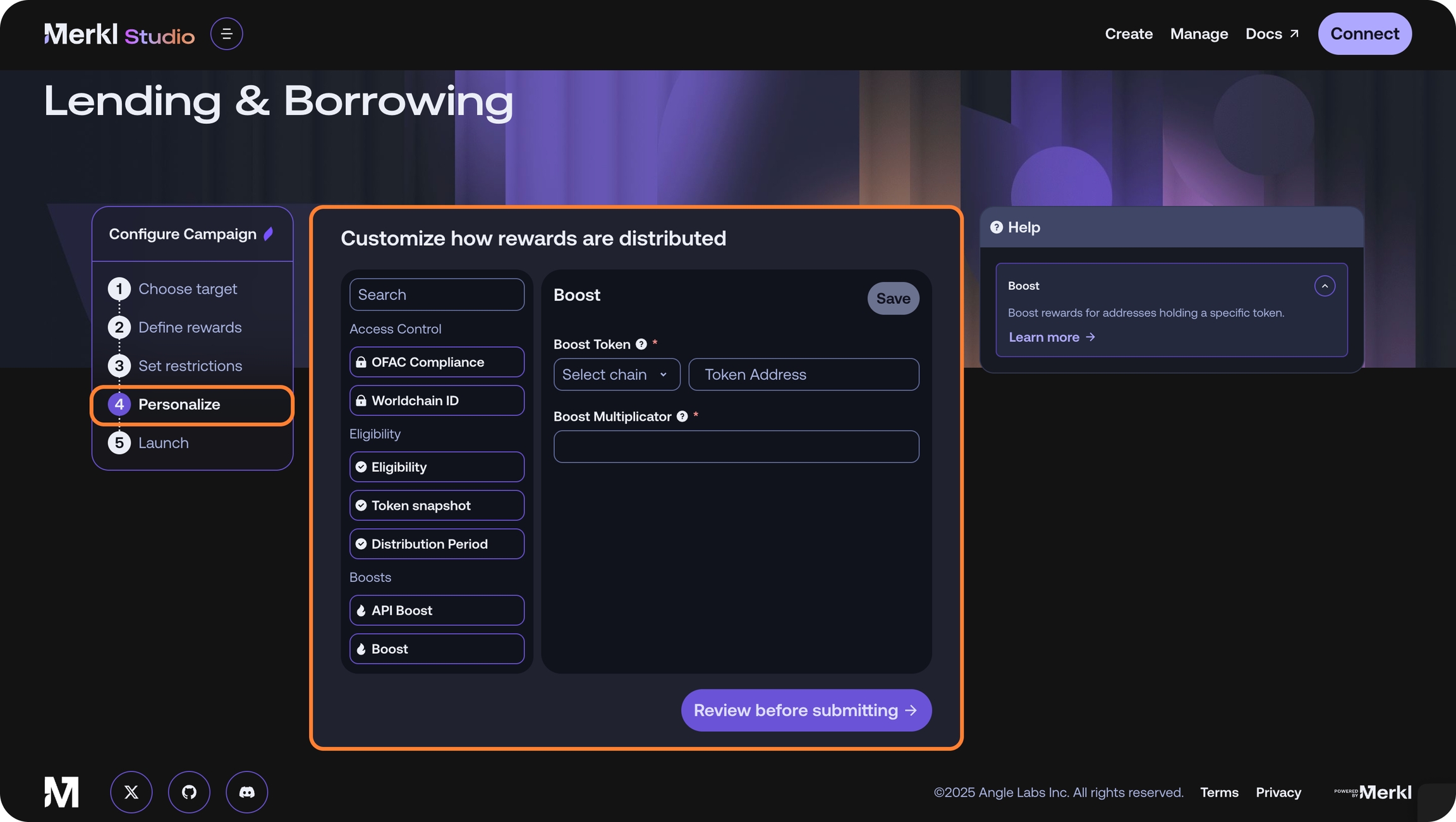This screenshot has width=1456, height=822.
Task: Open the Manage menu item
Action: click(x=1199, y=34)
